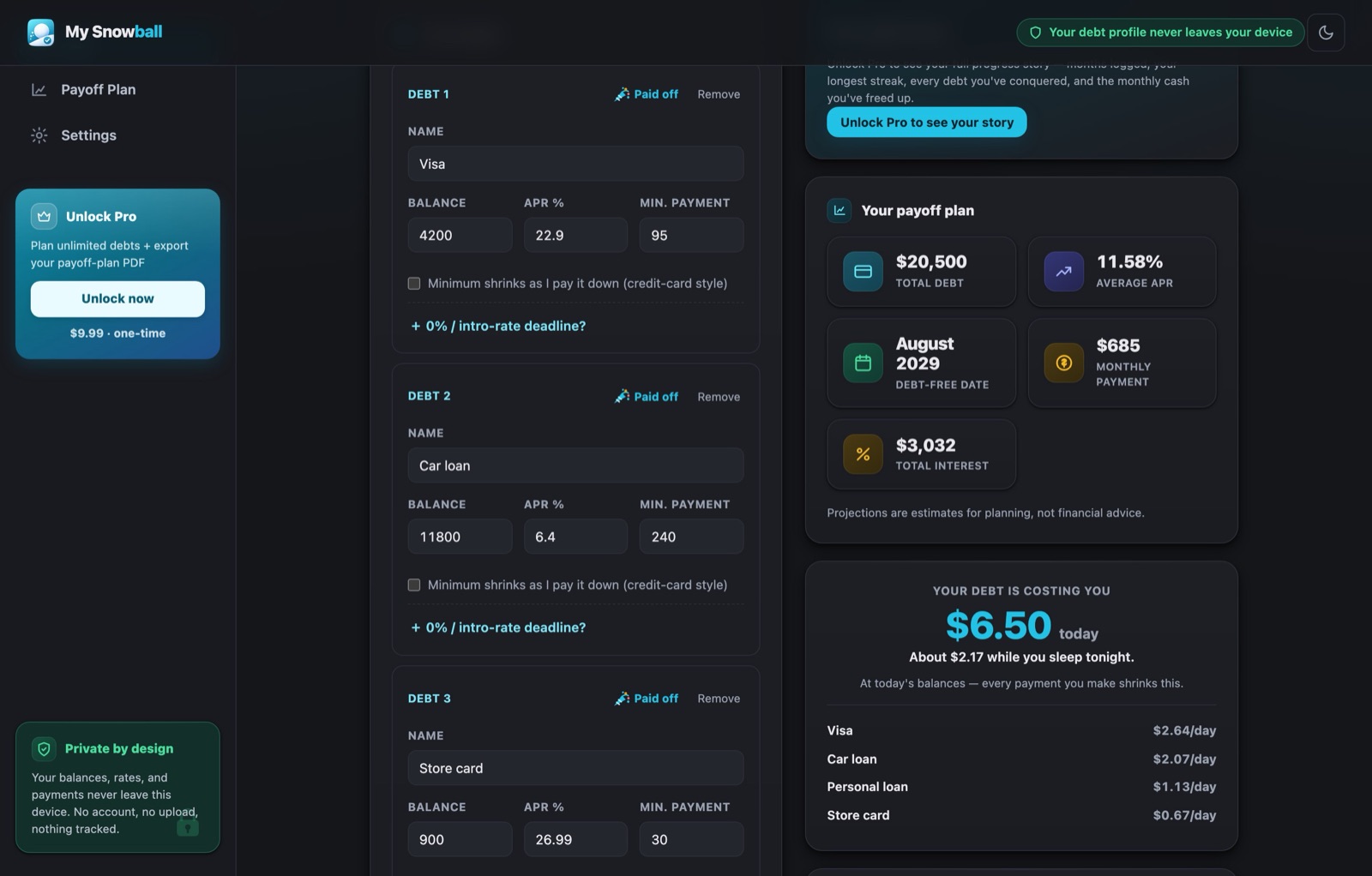Remove Debt 3 Store card
1372x876 pixels.
point(719,699)
